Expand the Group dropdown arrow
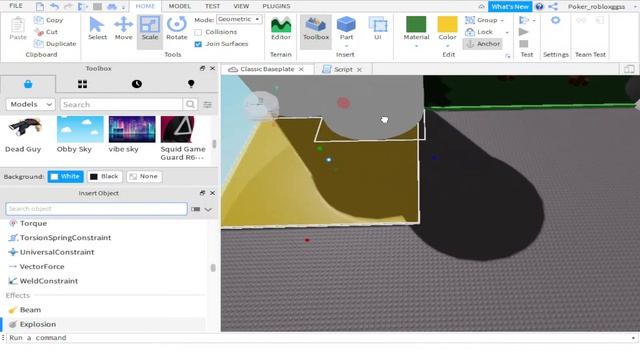 [x=502, y=20]
